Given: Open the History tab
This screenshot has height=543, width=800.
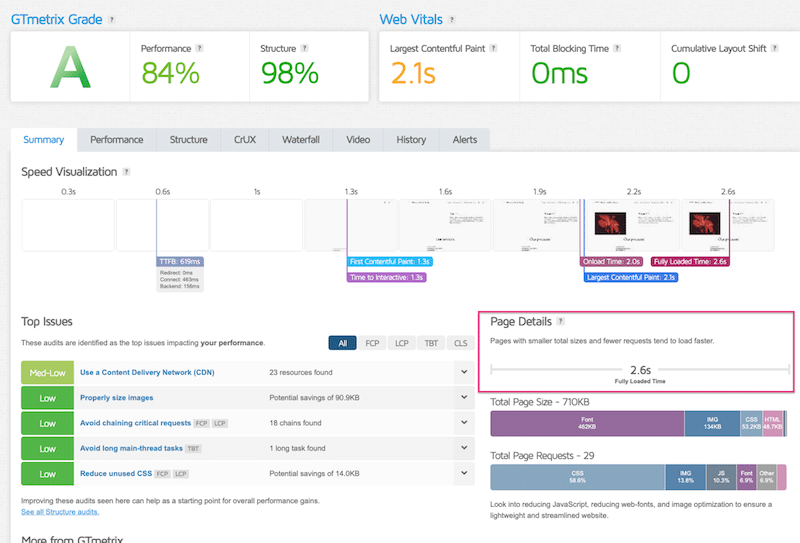Looking at the screenshot, I should (x=411, y=140).
